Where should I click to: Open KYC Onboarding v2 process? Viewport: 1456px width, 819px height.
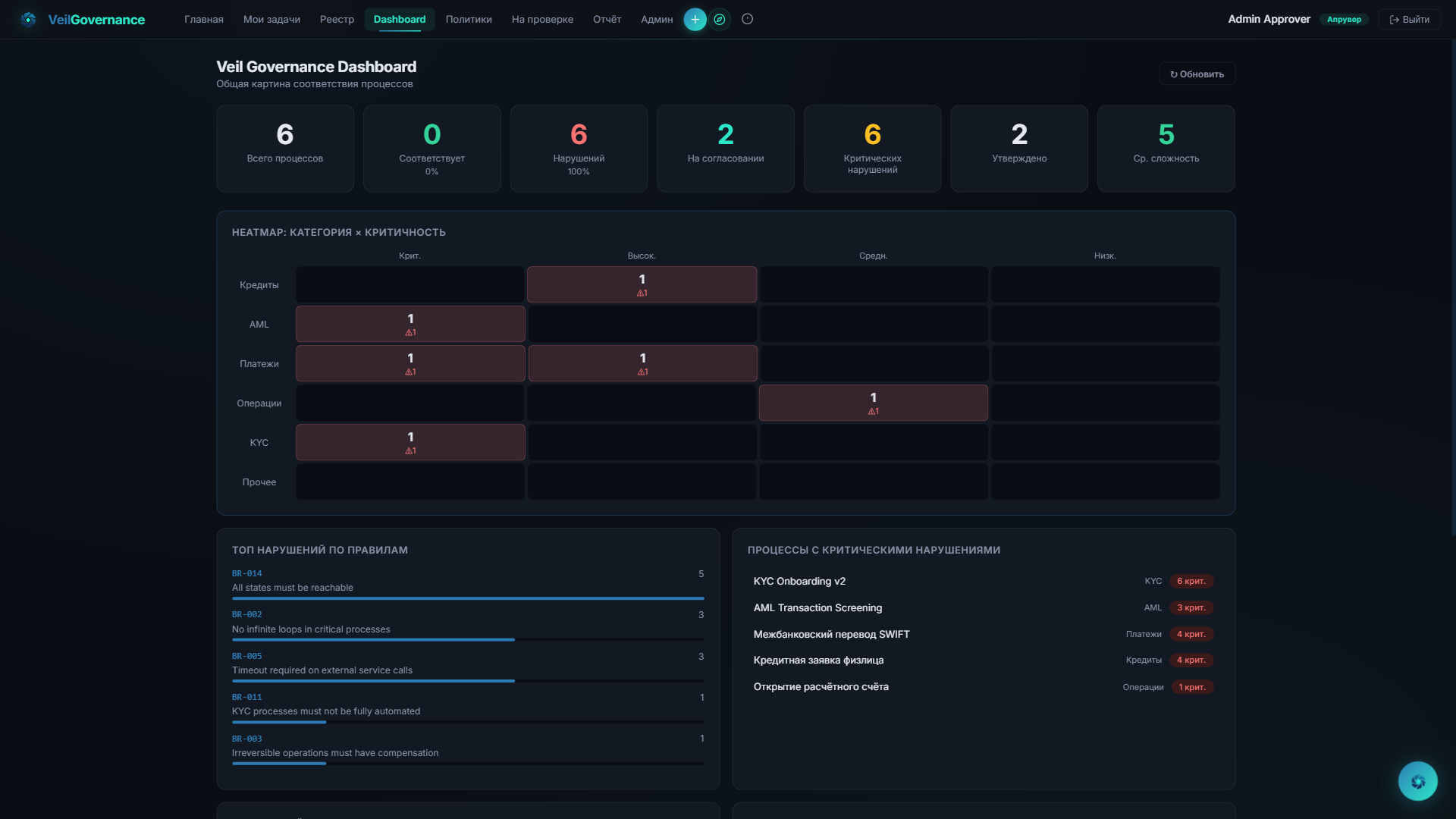[x=799, y=582]
